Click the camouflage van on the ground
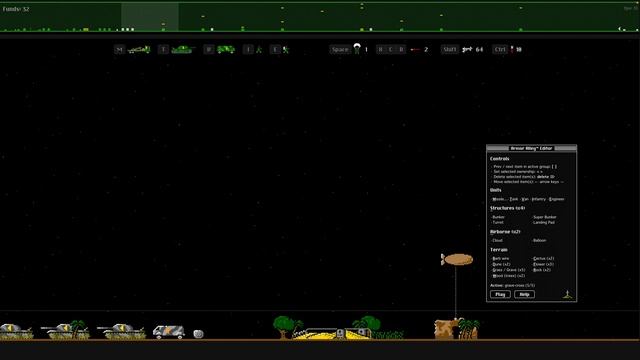 click(x=169, y=332)
